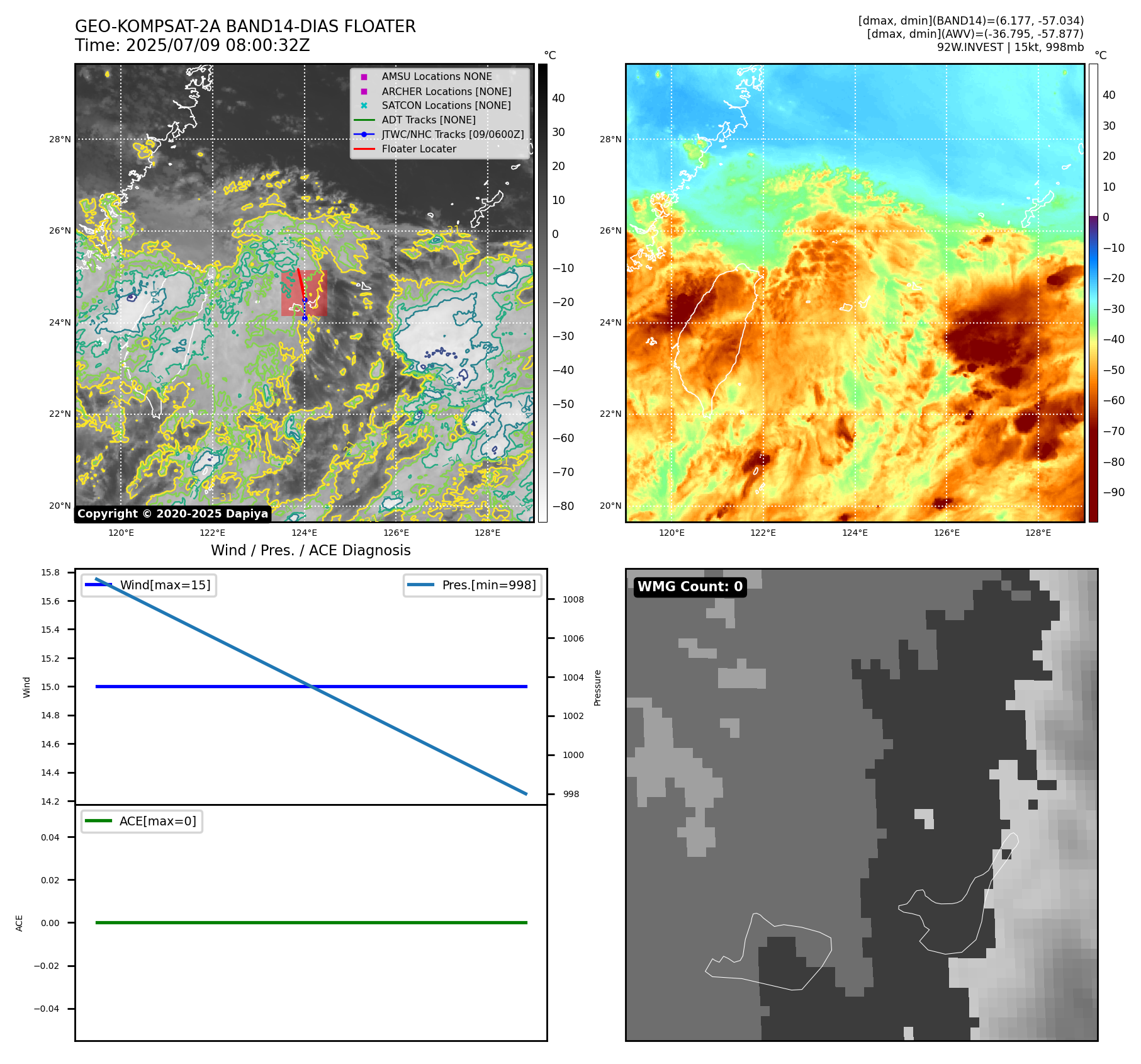Click the 'Copyright © 2020-2025 Dapiya' label

173,514
